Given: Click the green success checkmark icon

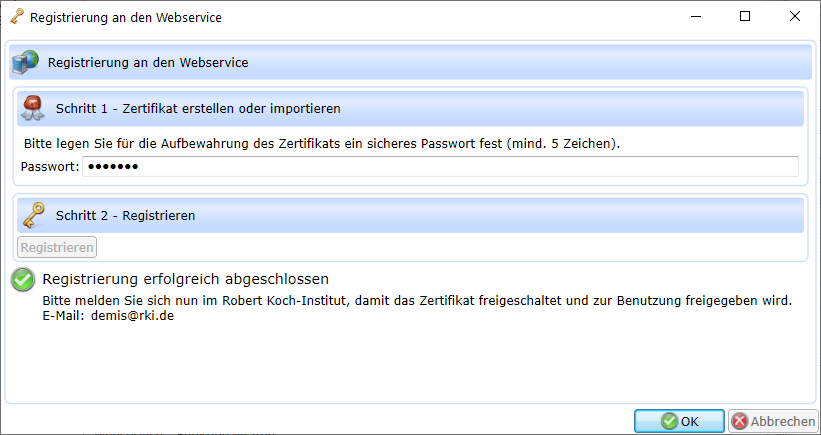Looking at the screenshot, I should 23,280.
